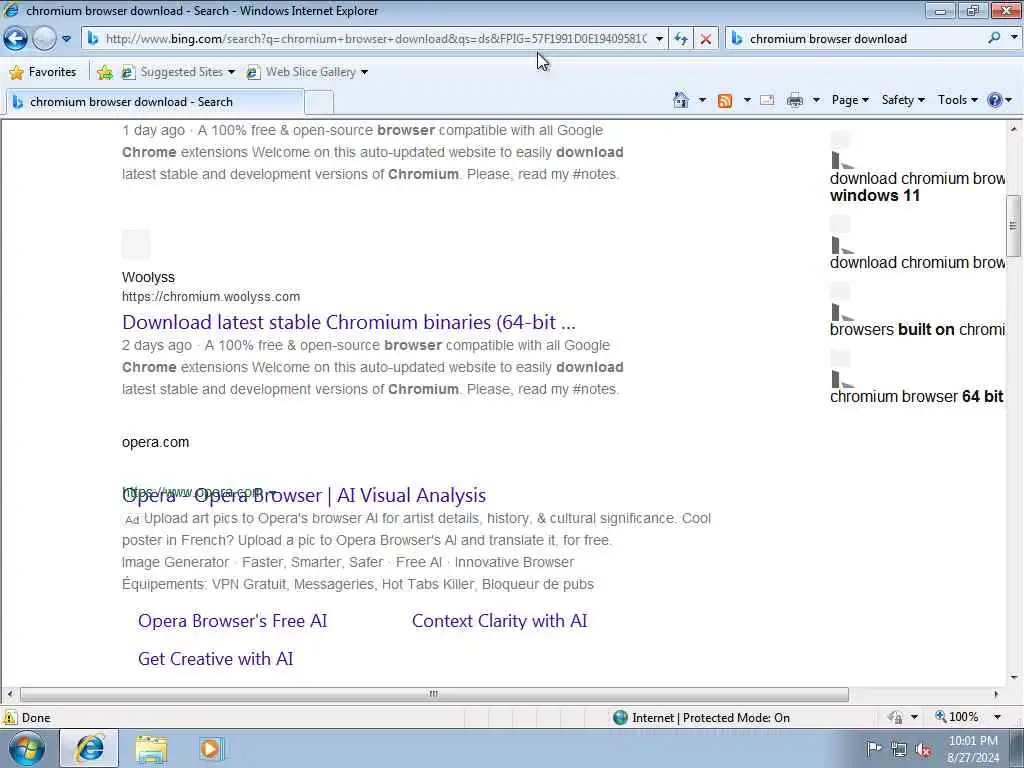Open the Favorites star button
The height and width of the screenshot is (768, 1024).
click(44, 72)
